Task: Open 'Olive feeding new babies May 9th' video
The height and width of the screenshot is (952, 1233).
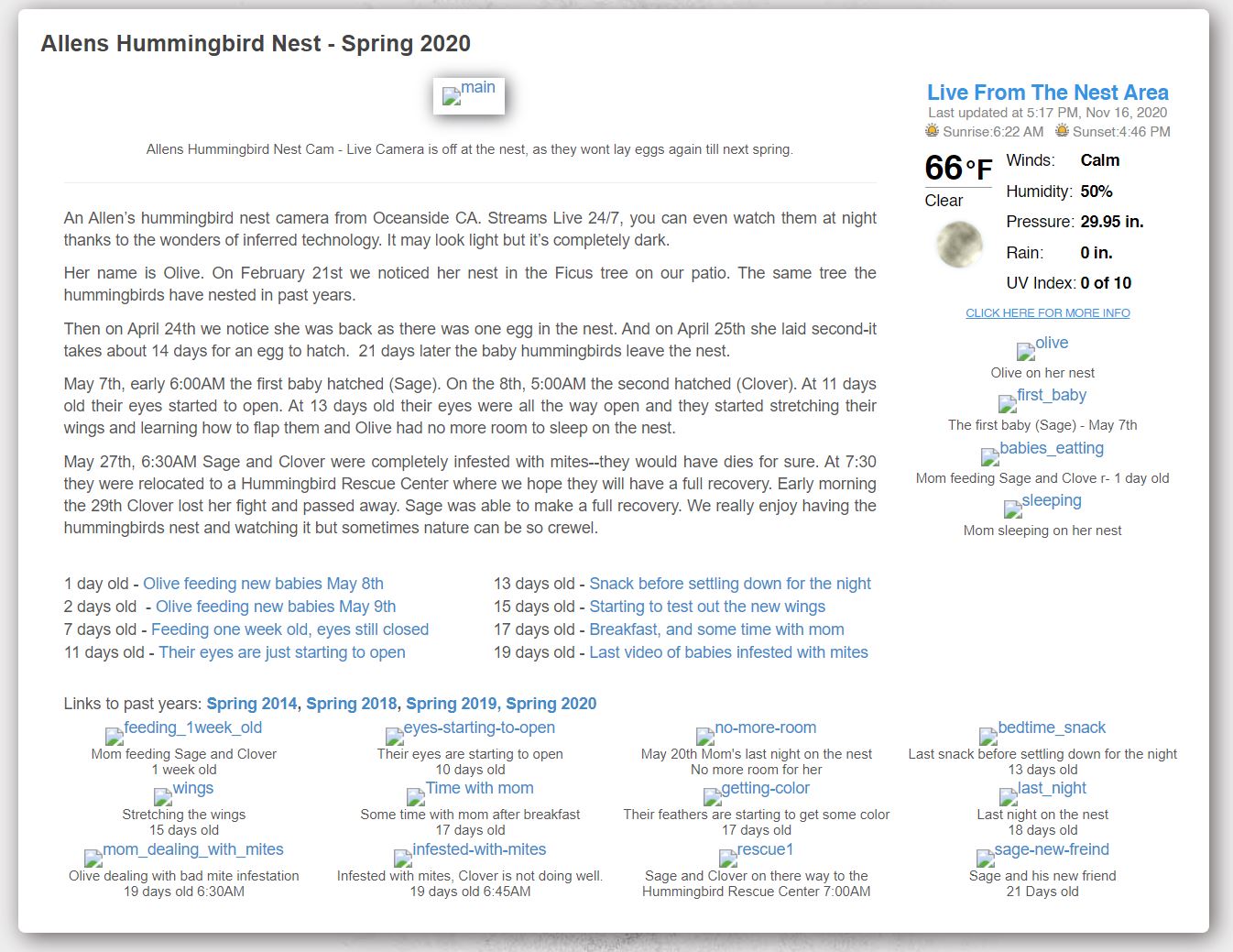Action: tap(276, 607)
